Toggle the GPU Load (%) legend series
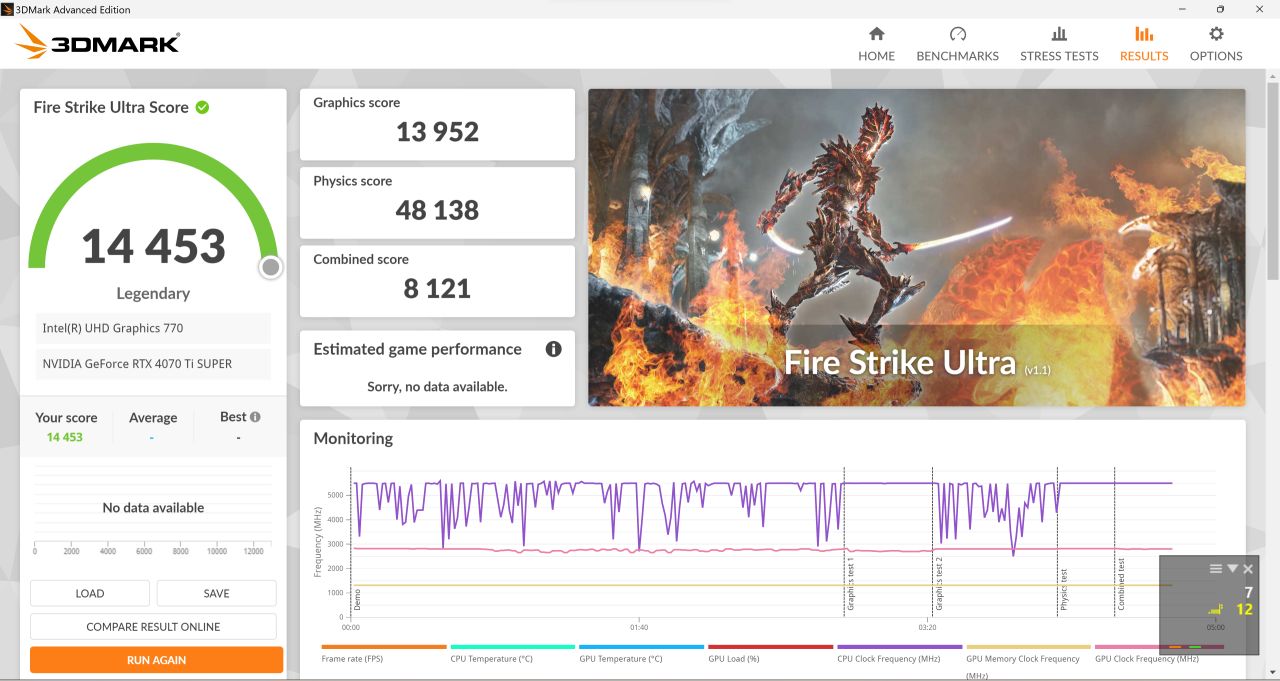 coord(770,653)
